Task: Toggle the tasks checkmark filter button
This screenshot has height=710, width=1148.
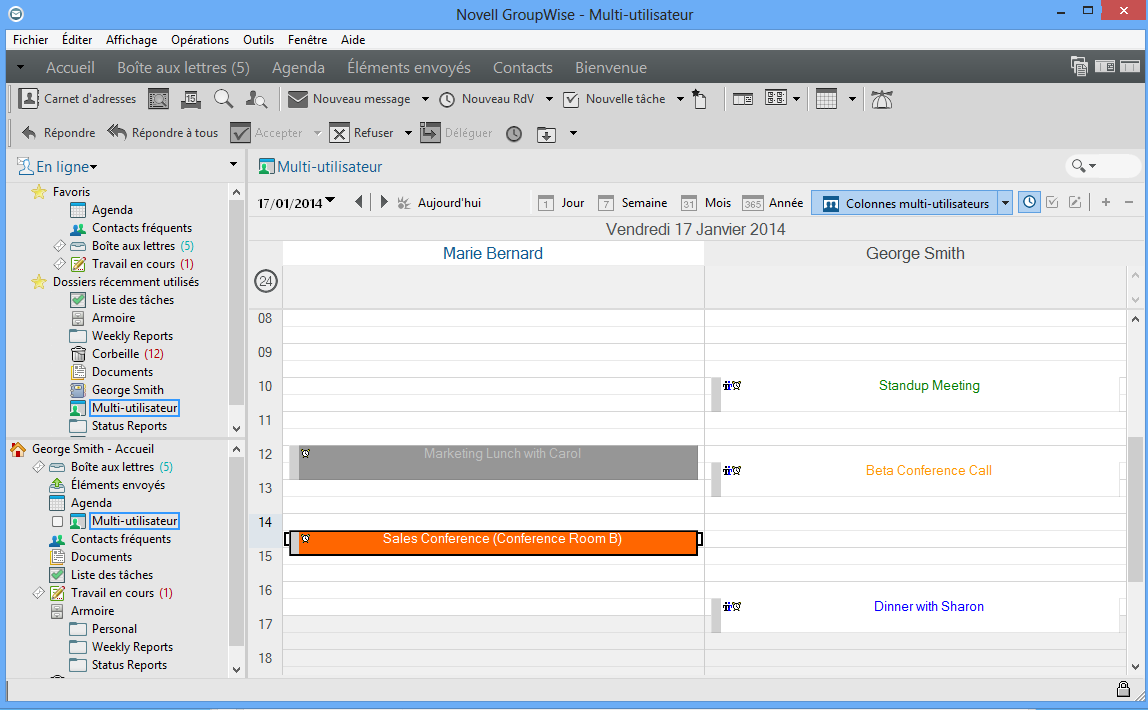Action: click(1052, 203)
